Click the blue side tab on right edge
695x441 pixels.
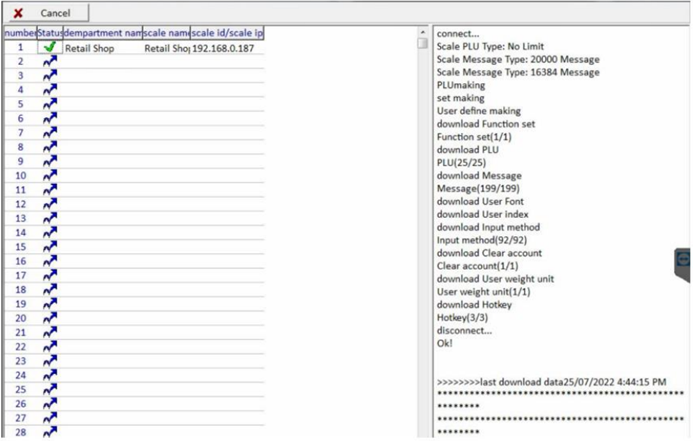pyautogui.click(x=685, y=260)
